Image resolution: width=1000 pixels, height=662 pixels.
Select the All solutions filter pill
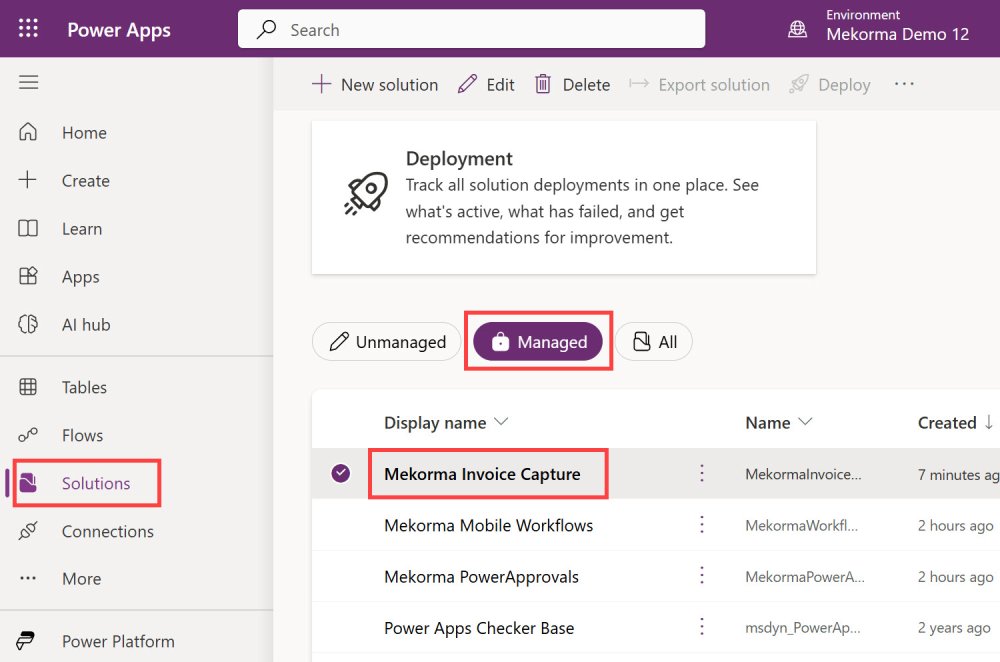pos(653,342)
